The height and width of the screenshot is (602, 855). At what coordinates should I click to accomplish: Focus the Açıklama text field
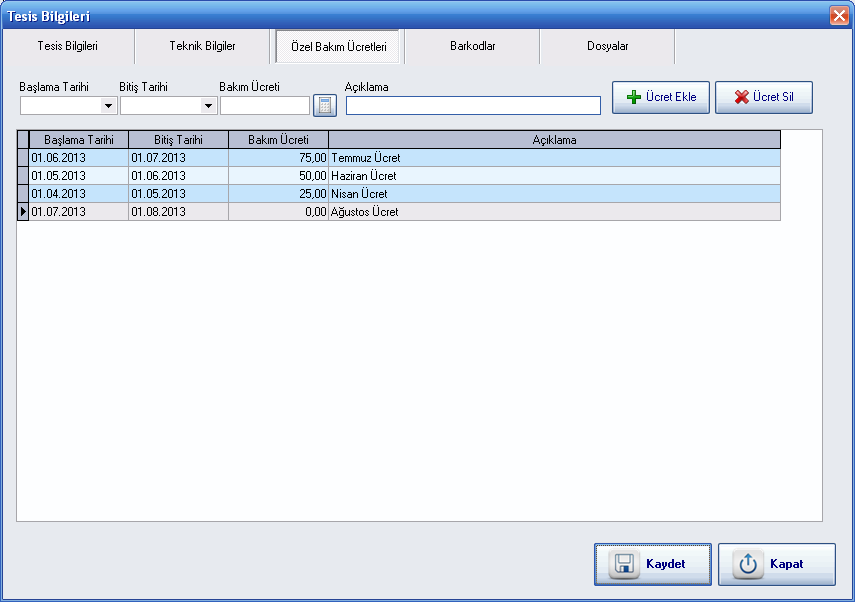473,106
